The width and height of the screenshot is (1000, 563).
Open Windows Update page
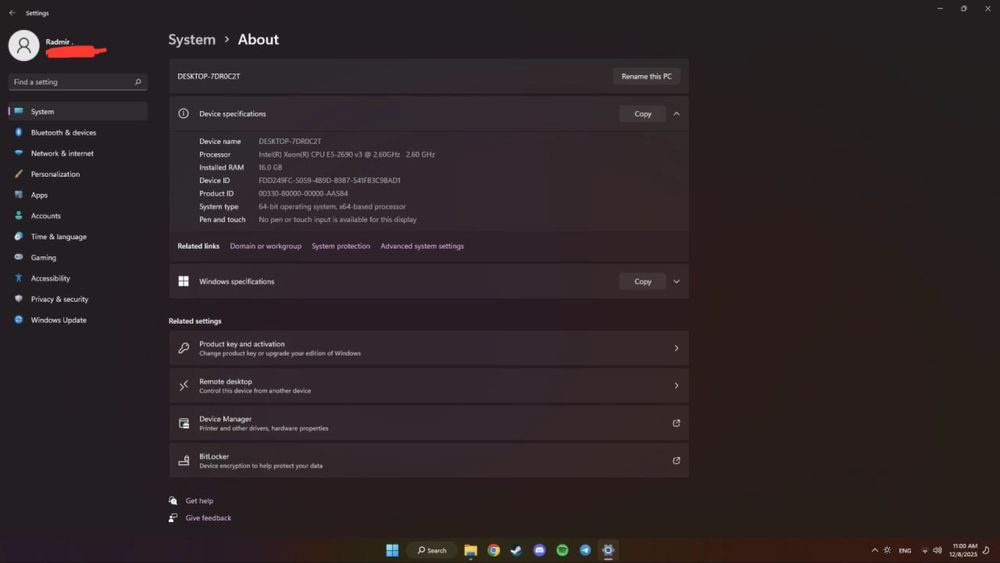pyautogui.click(x=78, y=320)
